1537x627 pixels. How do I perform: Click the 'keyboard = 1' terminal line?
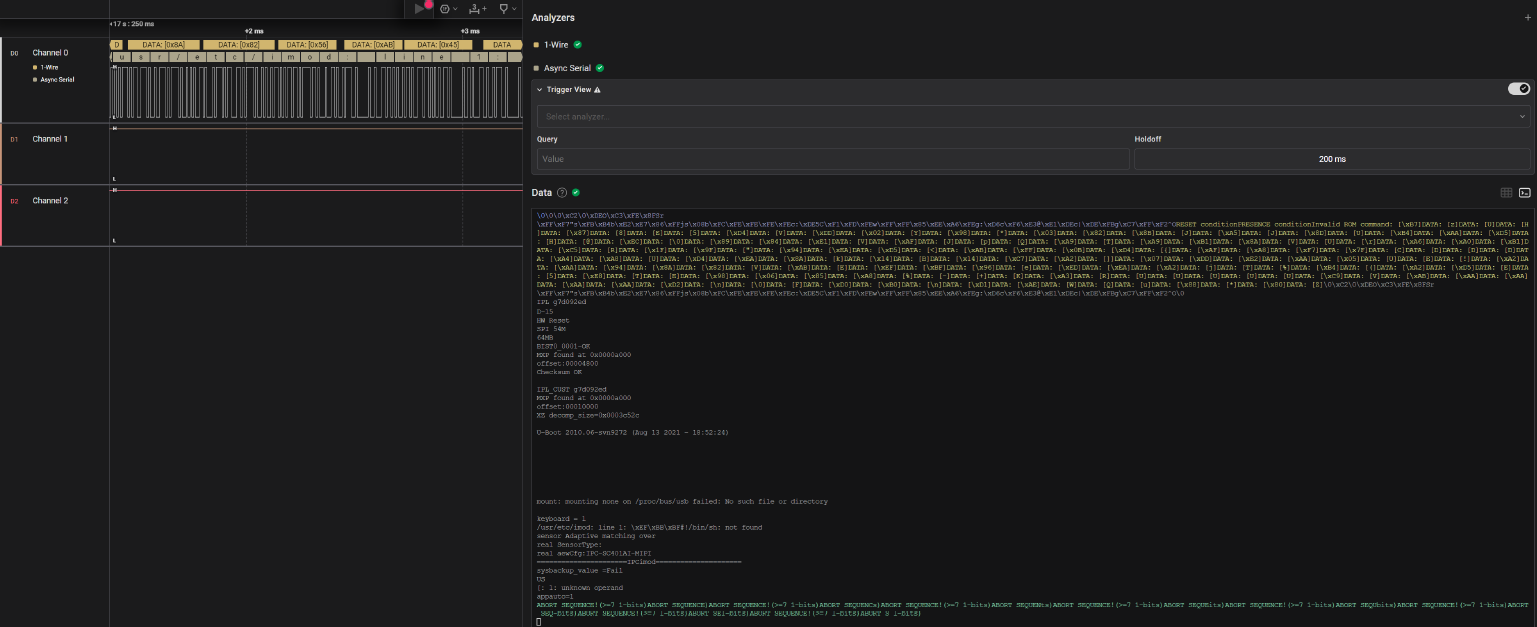coord(560,519)
